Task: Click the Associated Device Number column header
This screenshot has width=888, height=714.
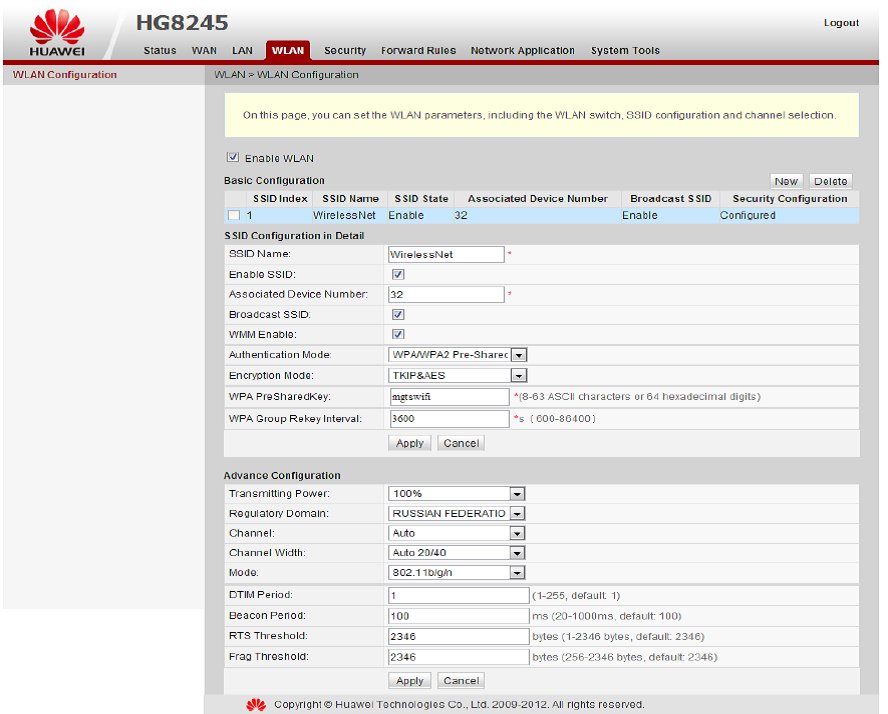Action: pos(537,199)
